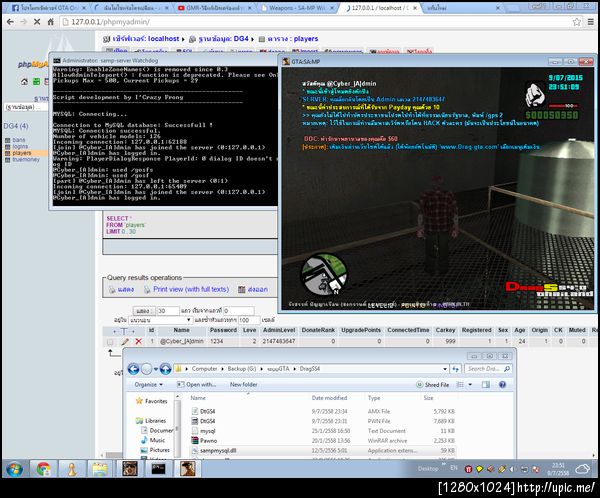Close the 127.0.0.1 / localhost tab
This screenshot has height=498, width=600.
[415, 8]
